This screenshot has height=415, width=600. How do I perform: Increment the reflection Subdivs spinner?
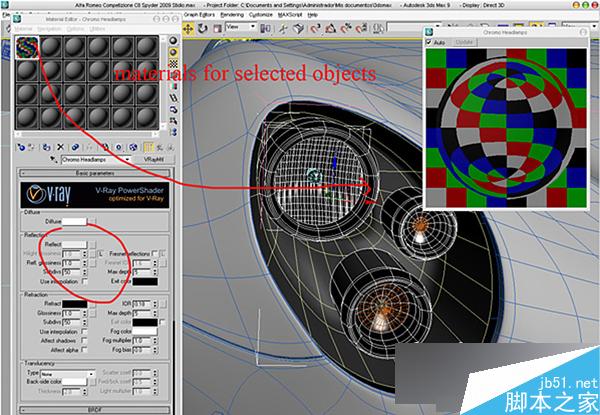coord(85,270)
